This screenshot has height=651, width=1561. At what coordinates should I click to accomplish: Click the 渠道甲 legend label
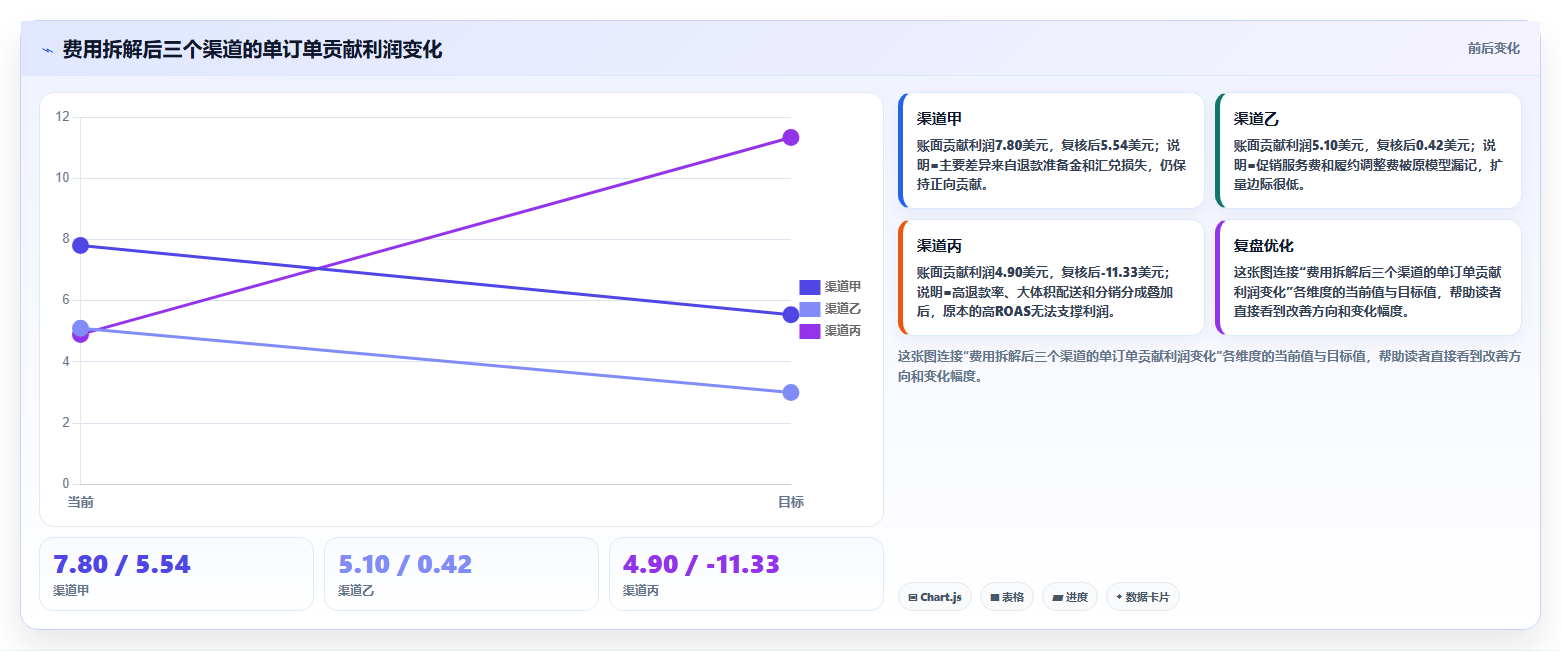842,287
